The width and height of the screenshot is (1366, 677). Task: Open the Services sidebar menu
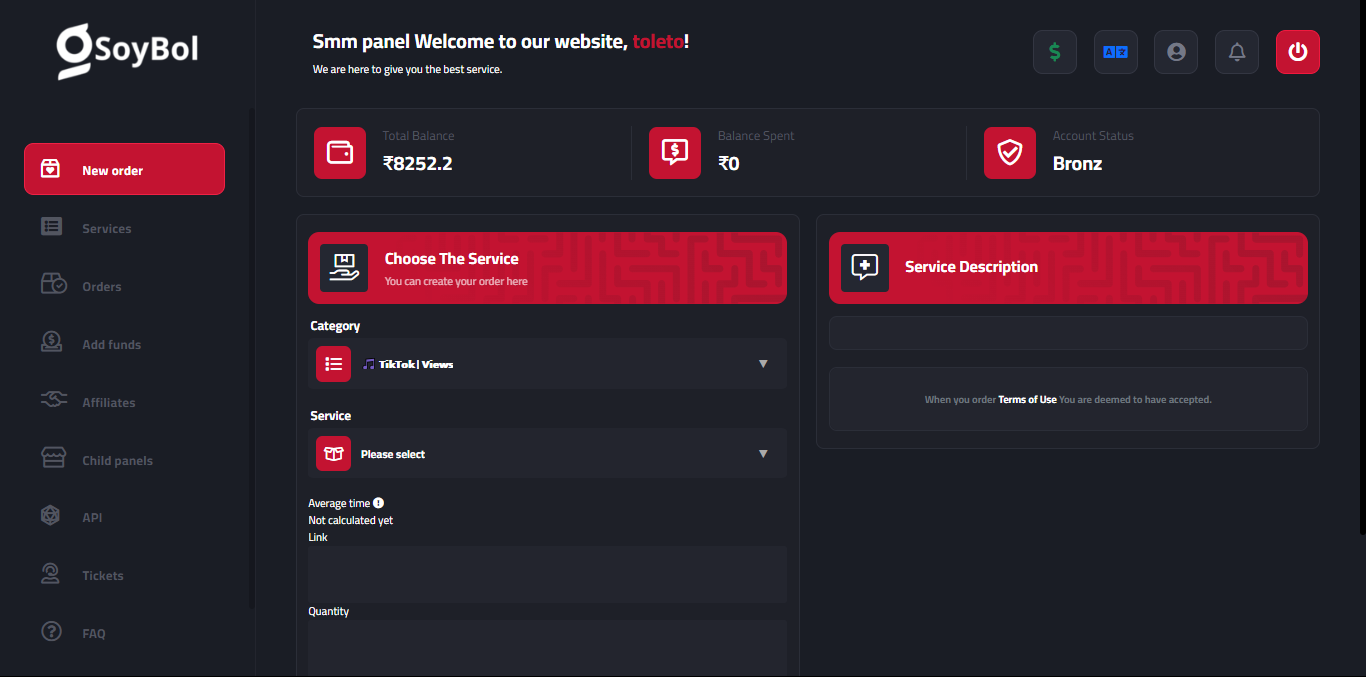[x=106, y=228]
